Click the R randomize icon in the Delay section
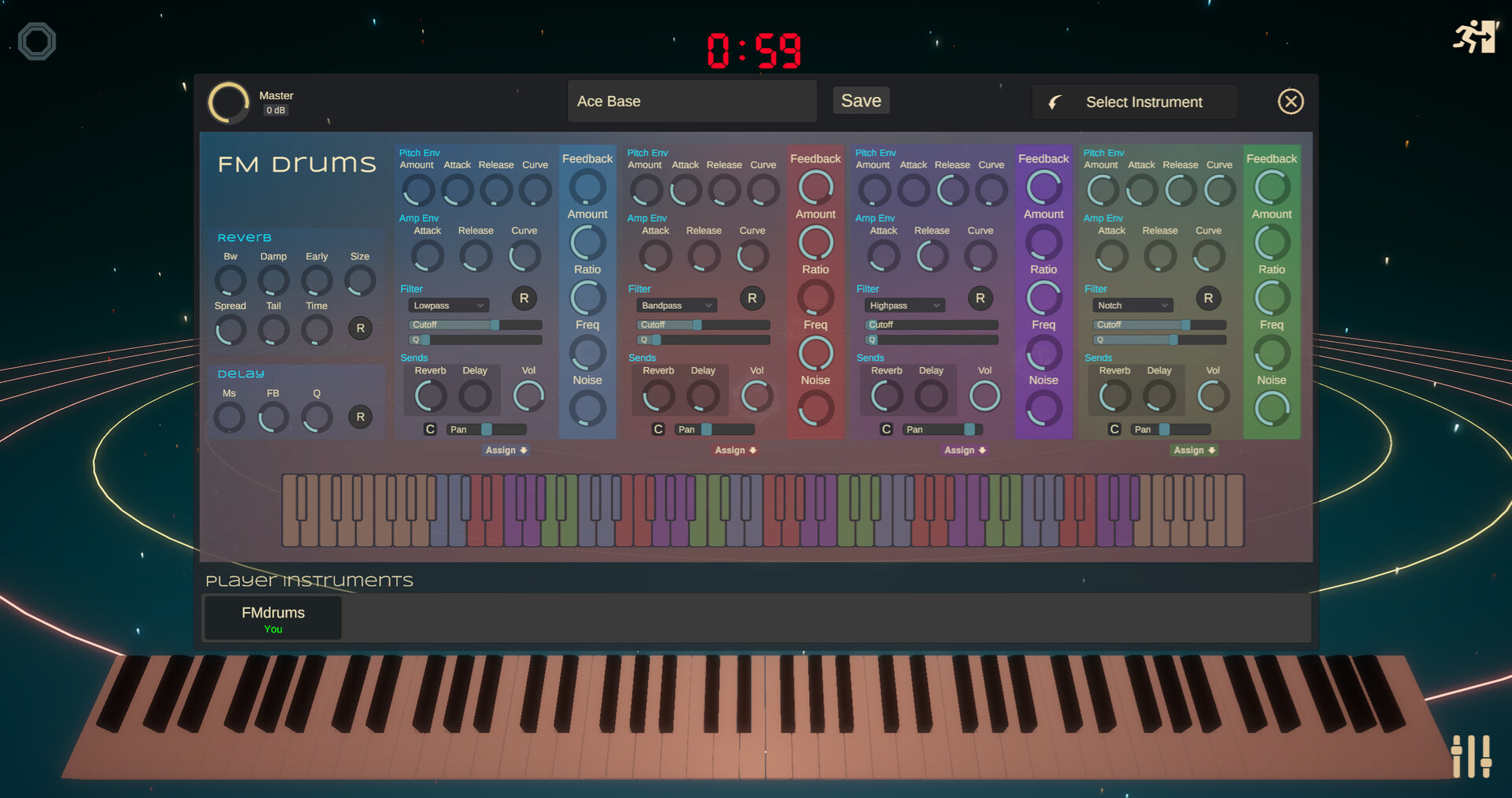This screenshot has width=1512, height=798. pos(360,417)
